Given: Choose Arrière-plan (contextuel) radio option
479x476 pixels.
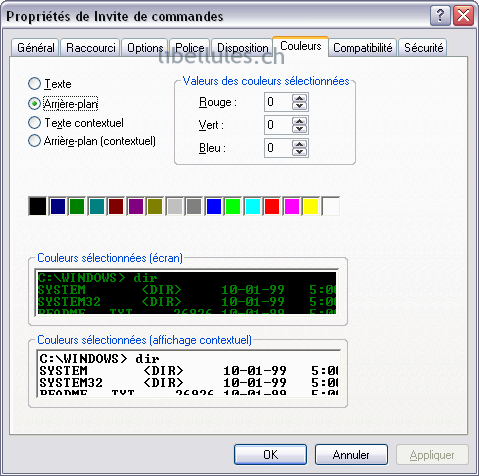Looking at the screenshot, I should click(34, 141).
